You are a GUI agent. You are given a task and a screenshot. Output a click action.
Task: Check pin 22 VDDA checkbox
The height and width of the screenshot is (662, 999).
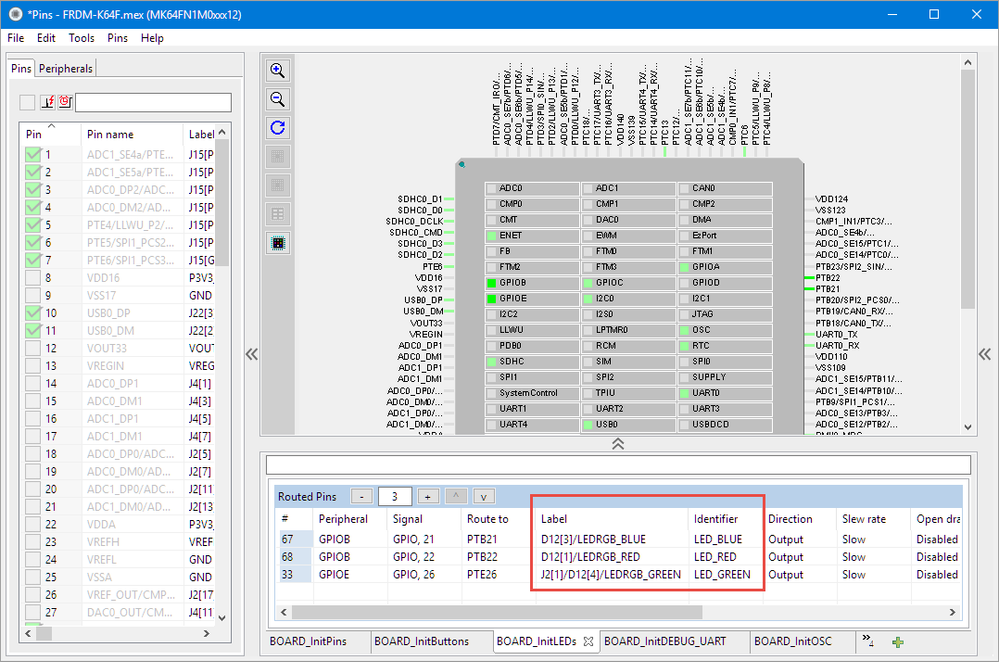(33, 524)
